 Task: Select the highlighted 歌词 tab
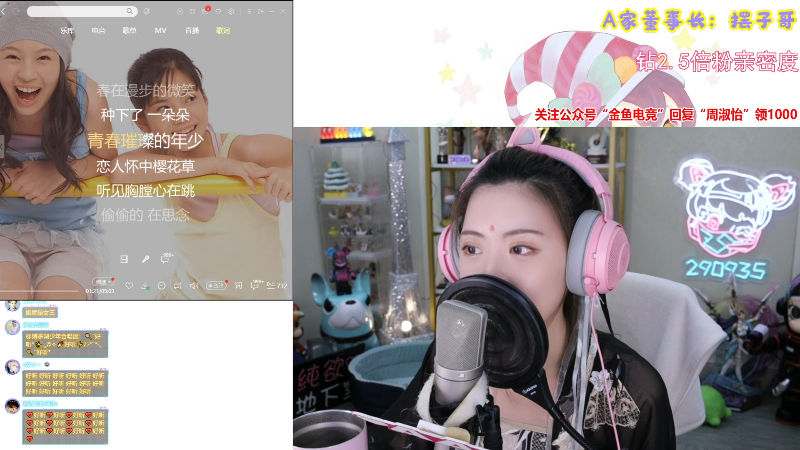coord(223,31)
